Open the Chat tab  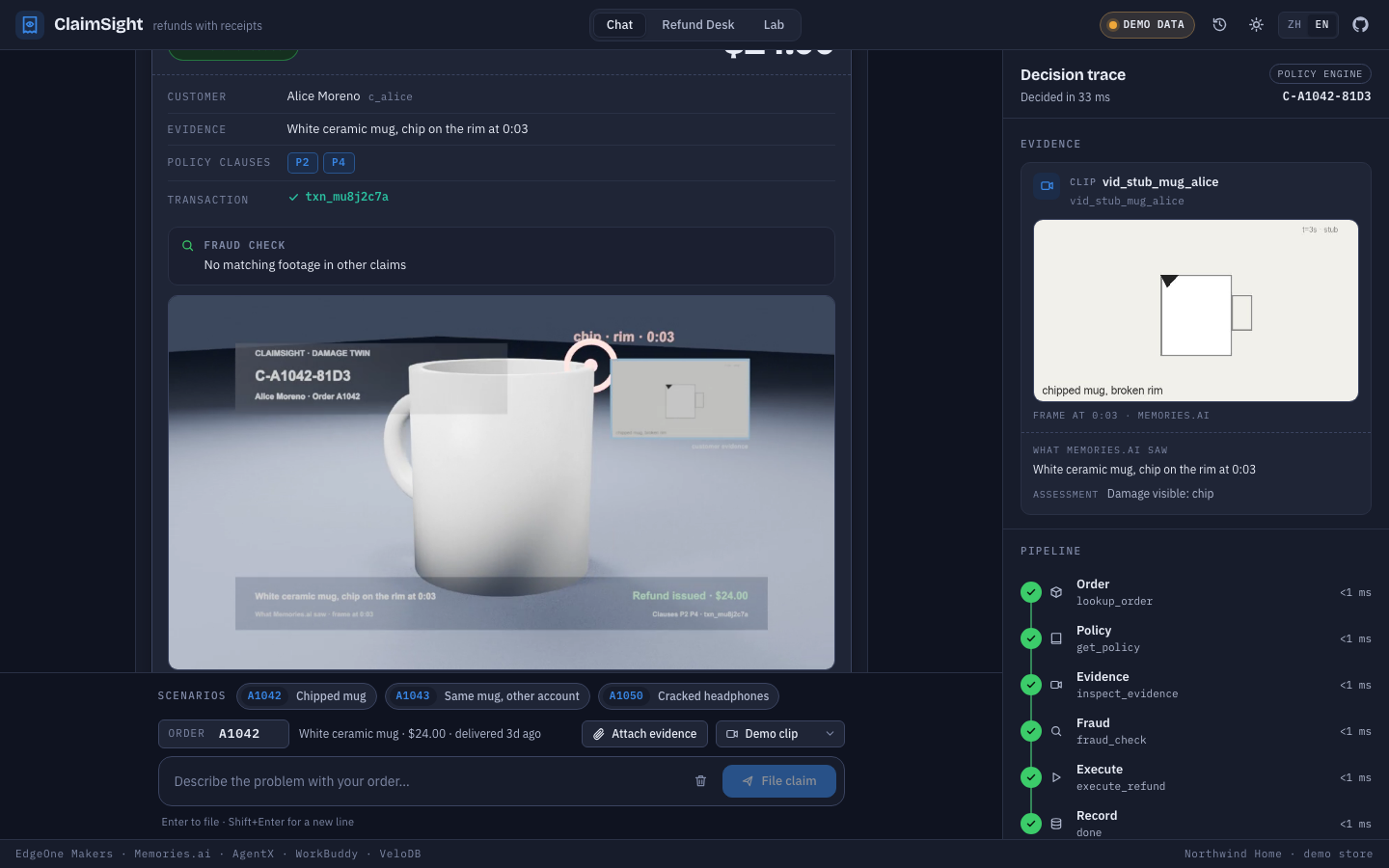coord(619,25)
